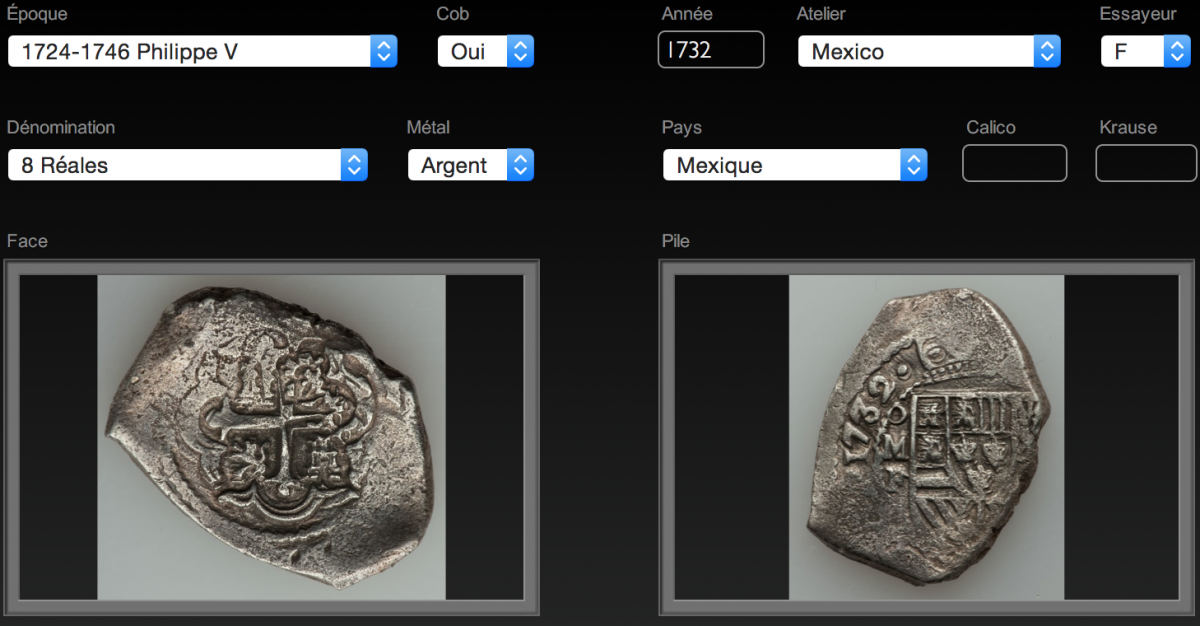Open the Atelier dropdown showing Mexico
This screenshot has width=1200, height=626.
(x=929, y=51)
